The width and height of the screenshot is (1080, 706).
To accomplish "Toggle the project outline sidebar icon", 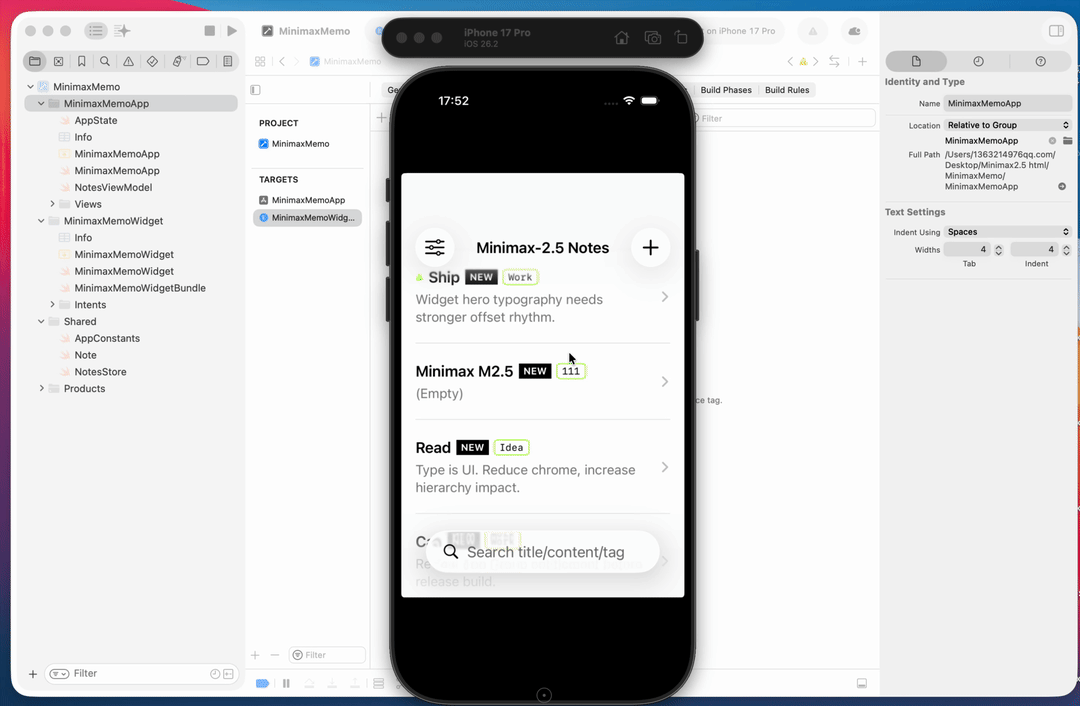I will (256, 90).
